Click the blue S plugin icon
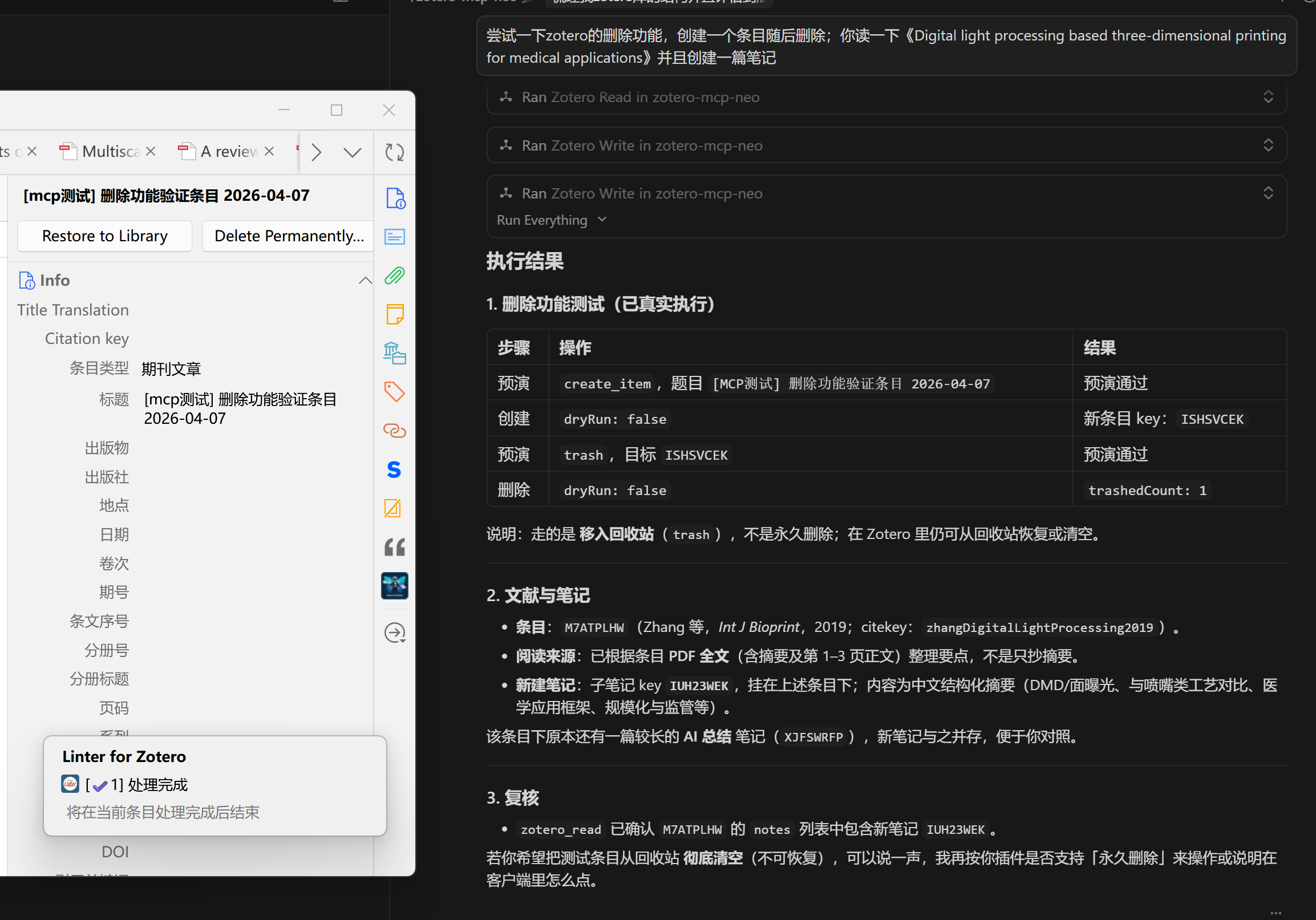Screen dimensions: 1316x920 point(394,469)
